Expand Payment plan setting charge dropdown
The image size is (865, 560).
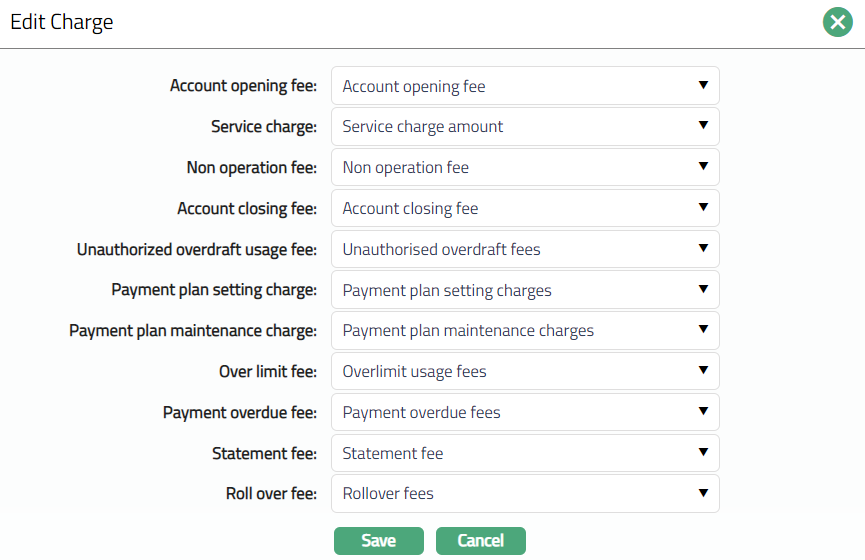pos(525,290)
